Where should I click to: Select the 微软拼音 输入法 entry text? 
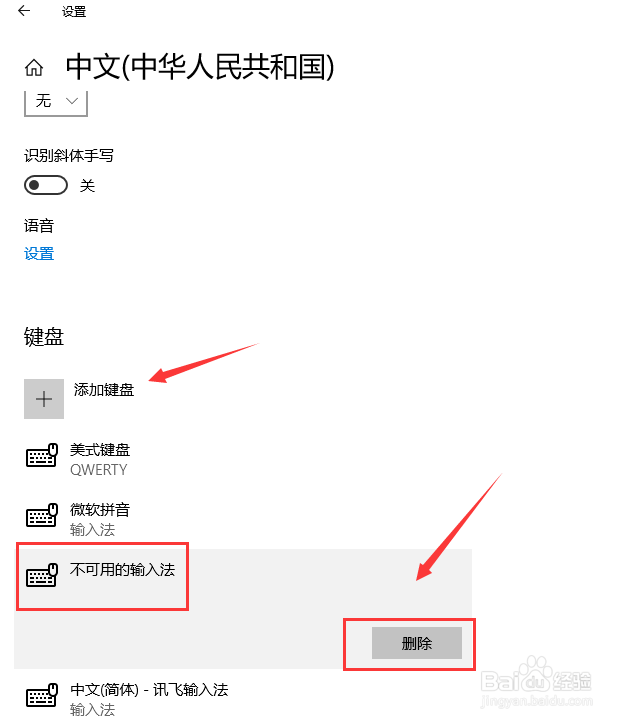tap(100, 519)
